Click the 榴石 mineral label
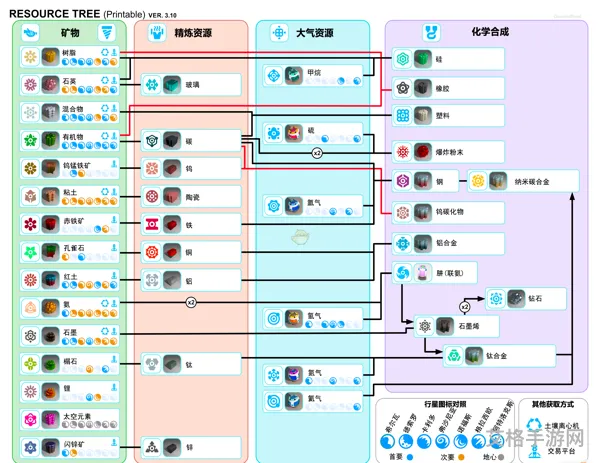Screen dimensions: 600x463 [x=70, y=361]
